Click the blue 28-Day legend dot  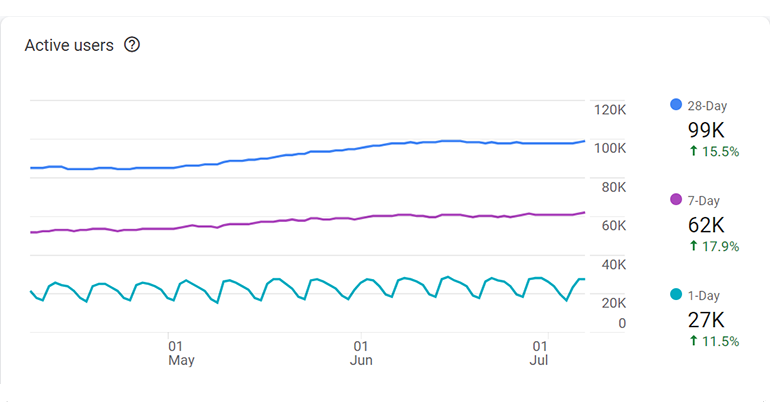click(x=676, y=104)
